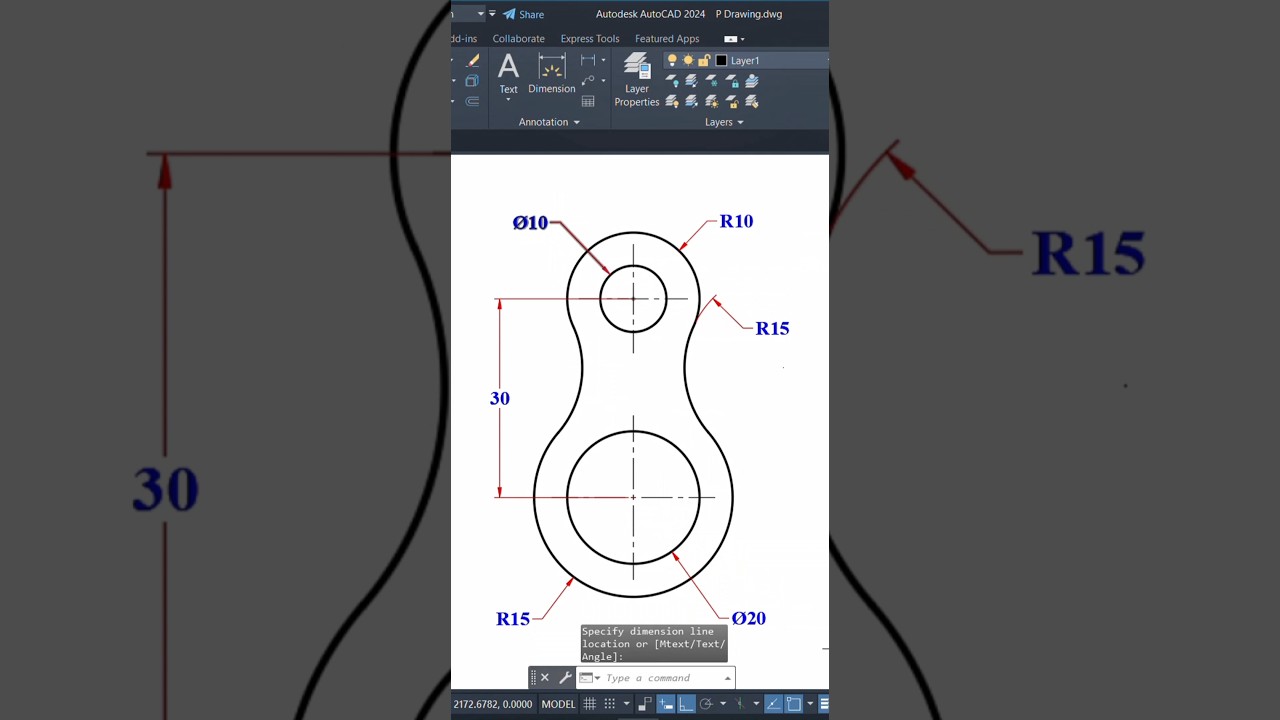Screen dimensions: 1280x720
Task: Toggle Snap mode in status bar
Action: coord(610,704)
